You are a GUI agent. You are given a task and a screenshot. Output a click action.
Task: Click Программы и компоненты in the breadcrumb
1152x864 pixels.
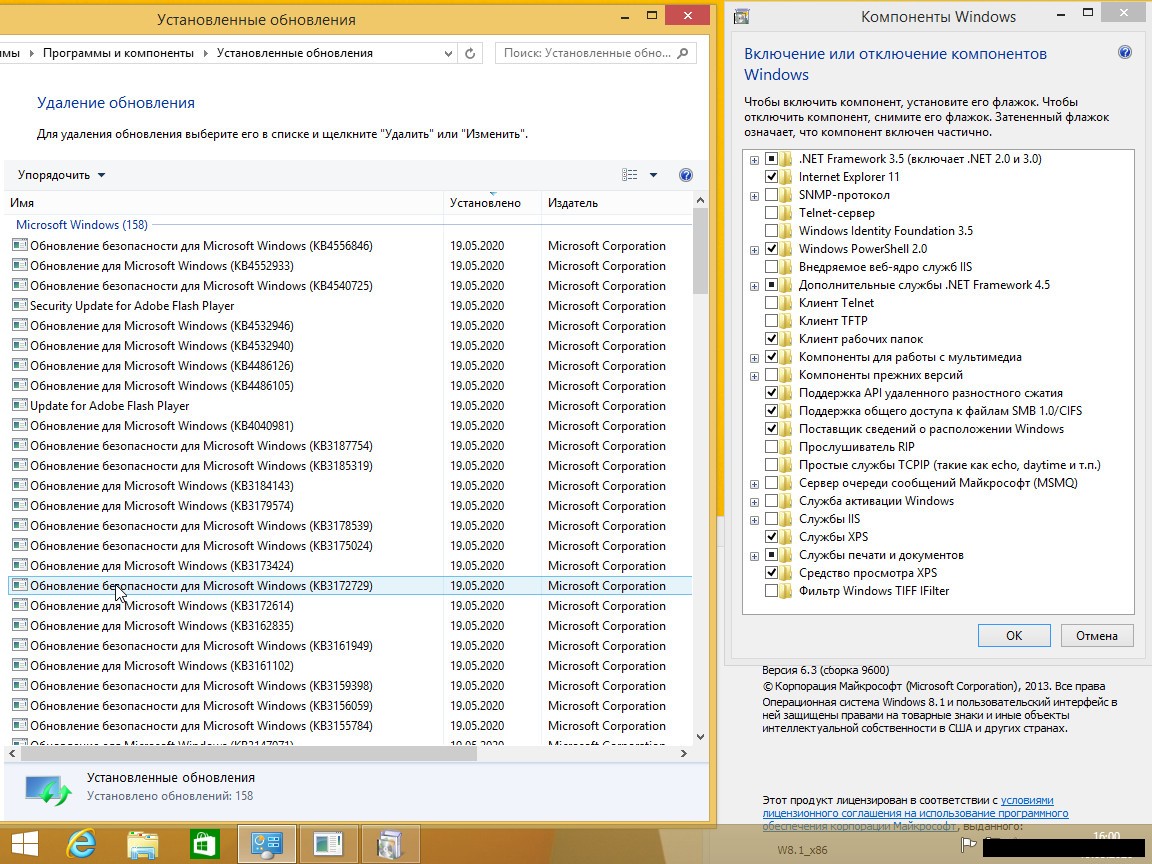[119, 53]
